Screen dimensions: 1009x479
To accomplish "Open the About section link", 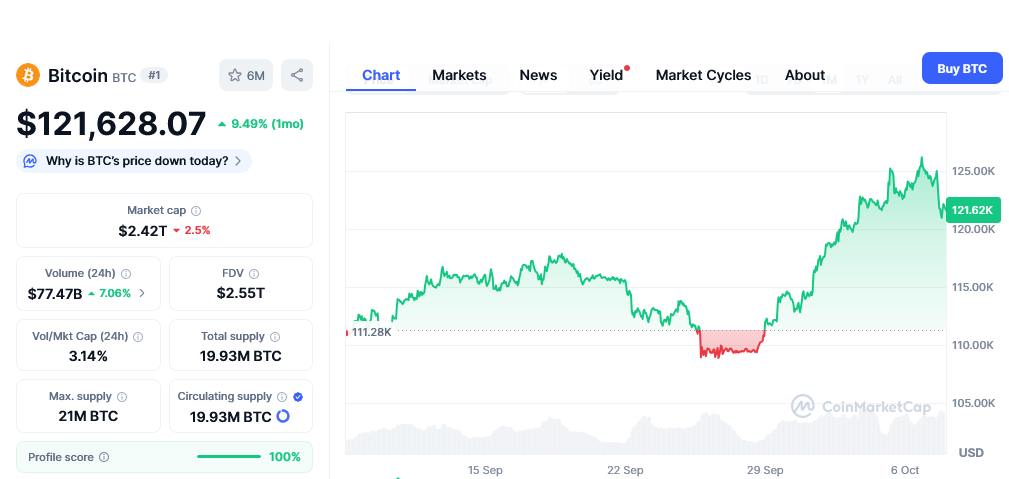I will click(805, 75).
